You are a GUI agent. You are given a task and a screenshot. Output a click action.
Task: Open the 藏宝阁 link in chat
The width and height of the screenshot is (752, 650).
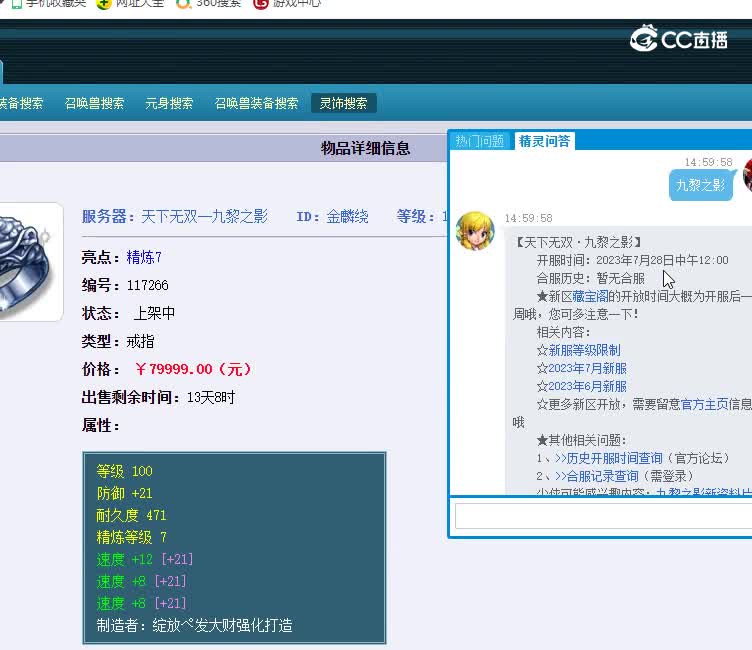pyautogui.click(x=590, y=296)
